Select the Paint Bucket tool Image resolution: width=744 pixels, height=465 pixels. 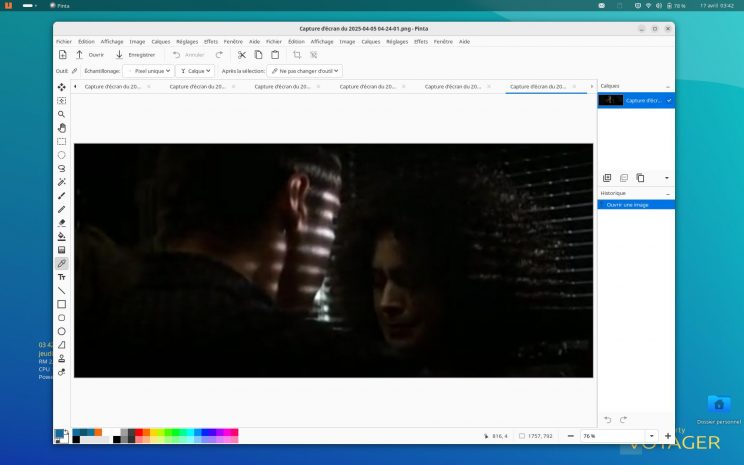62,236
